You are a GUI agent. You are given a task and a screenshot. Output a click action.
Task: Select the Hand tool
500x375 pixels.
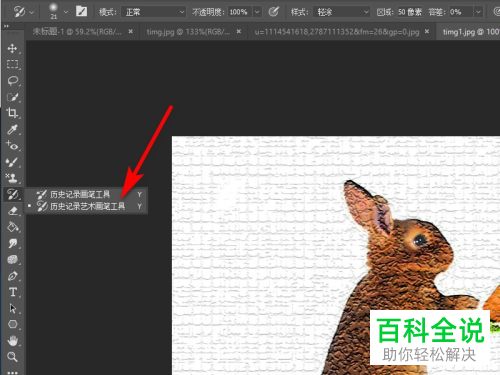point(12,341)
